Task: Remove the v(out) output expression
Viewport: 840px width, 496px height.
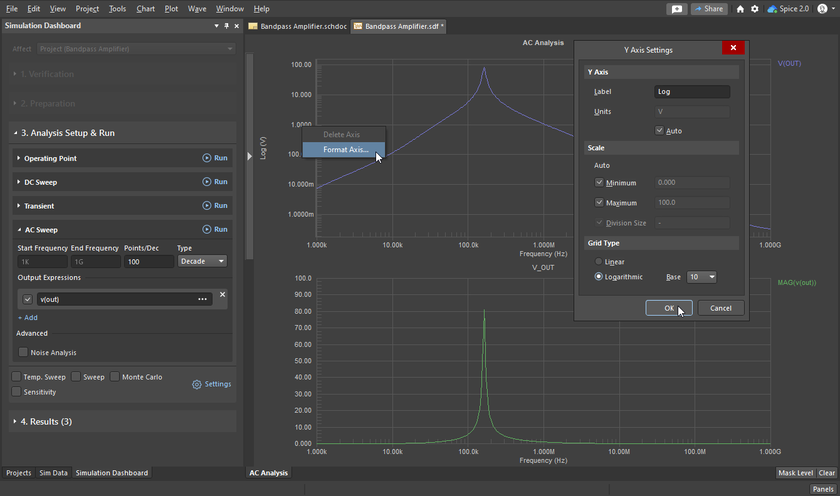Action: (223, 294)
